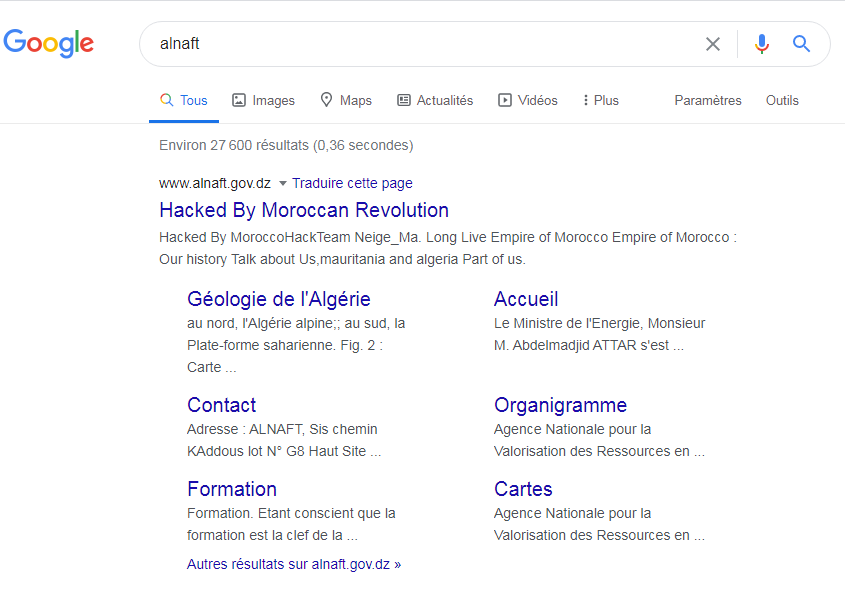Click snippet Le Ministre de l'Energie, Monsieur
Viewport: 845px width, 595px height.
[599, 323]
